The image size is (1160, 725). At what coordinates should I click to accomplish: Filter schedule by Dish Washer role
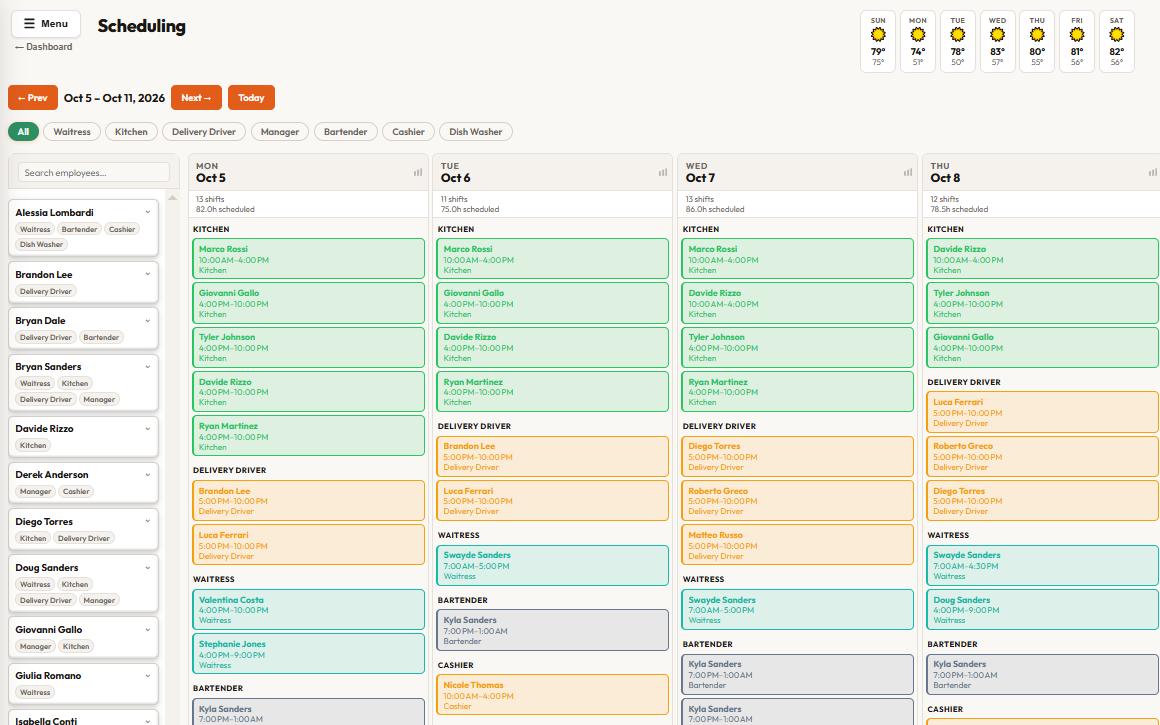pos(476,132)
